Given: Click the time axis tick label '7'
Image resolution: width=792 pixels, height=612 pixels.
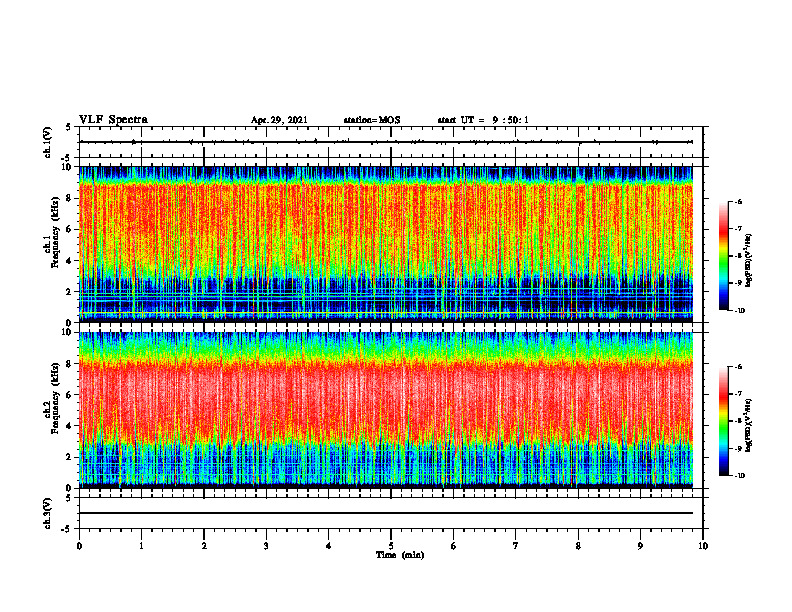Looking at the screenshot, I should [516, 546].
